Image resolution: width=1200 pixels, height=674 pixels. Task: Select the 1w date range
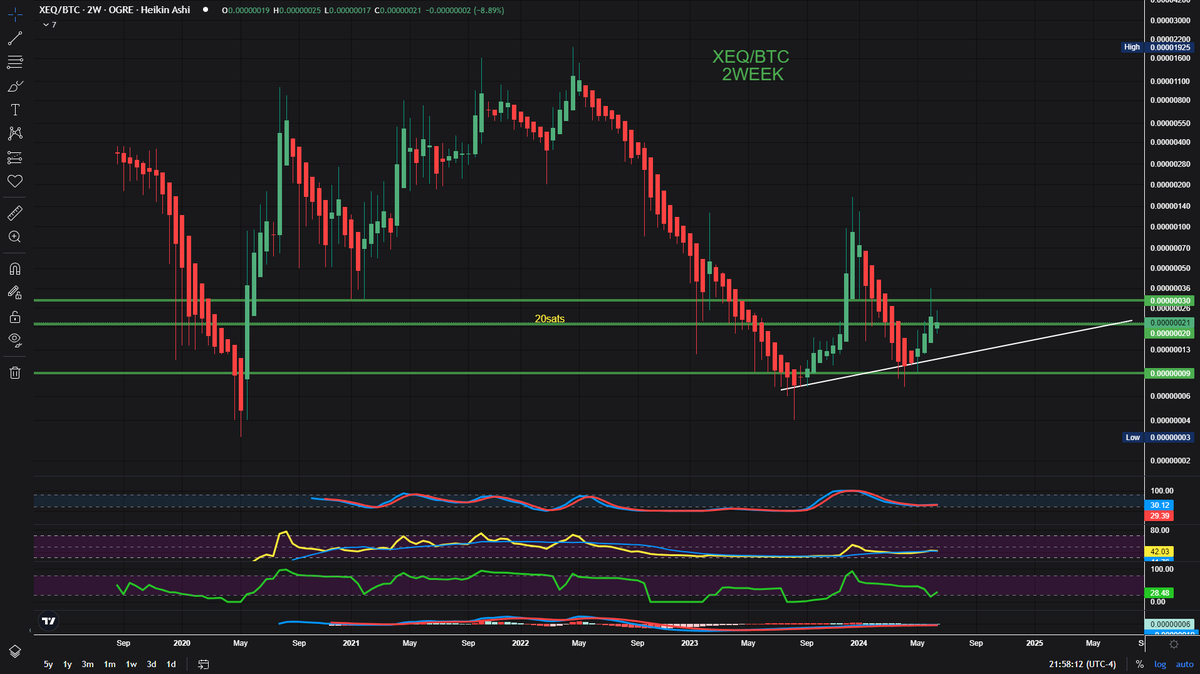coord(131,664)
